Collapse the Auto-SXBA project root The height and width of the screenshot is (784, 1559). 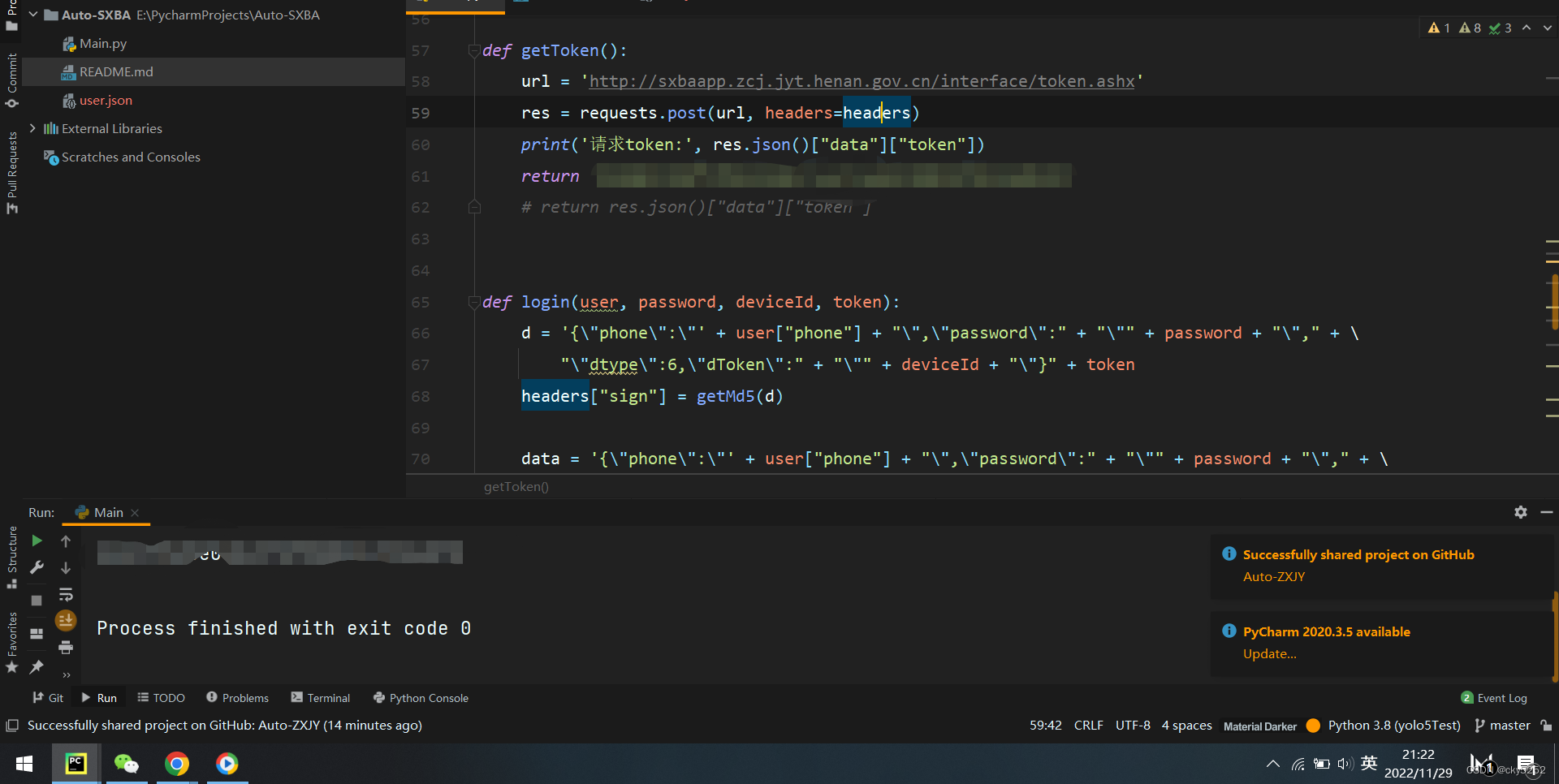click(33, 15)
